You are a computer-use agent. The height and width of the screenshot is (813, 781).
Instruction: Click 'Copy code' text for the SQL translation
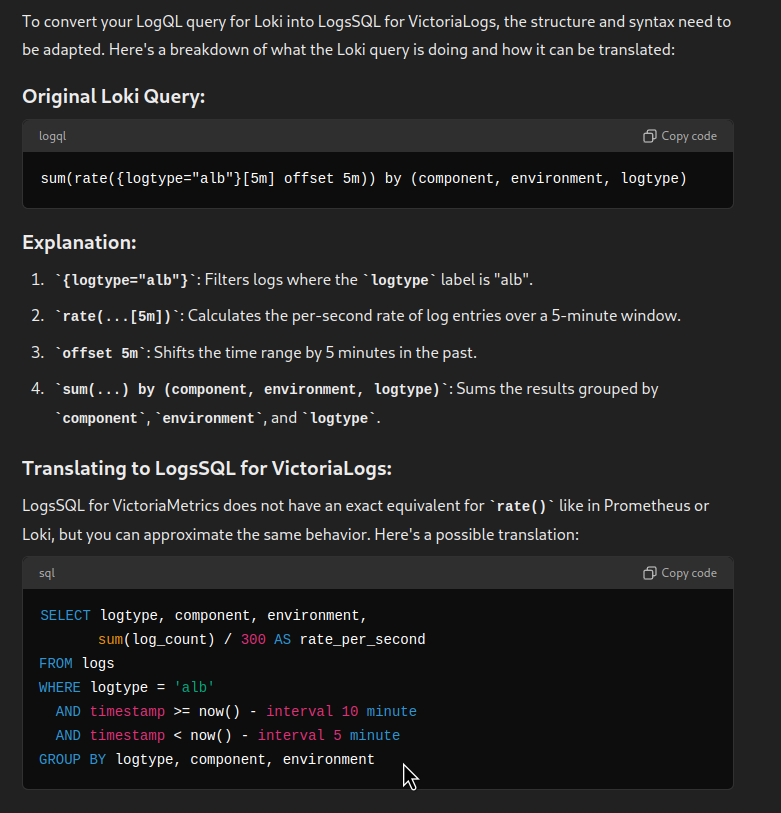(x=689, y=573)
